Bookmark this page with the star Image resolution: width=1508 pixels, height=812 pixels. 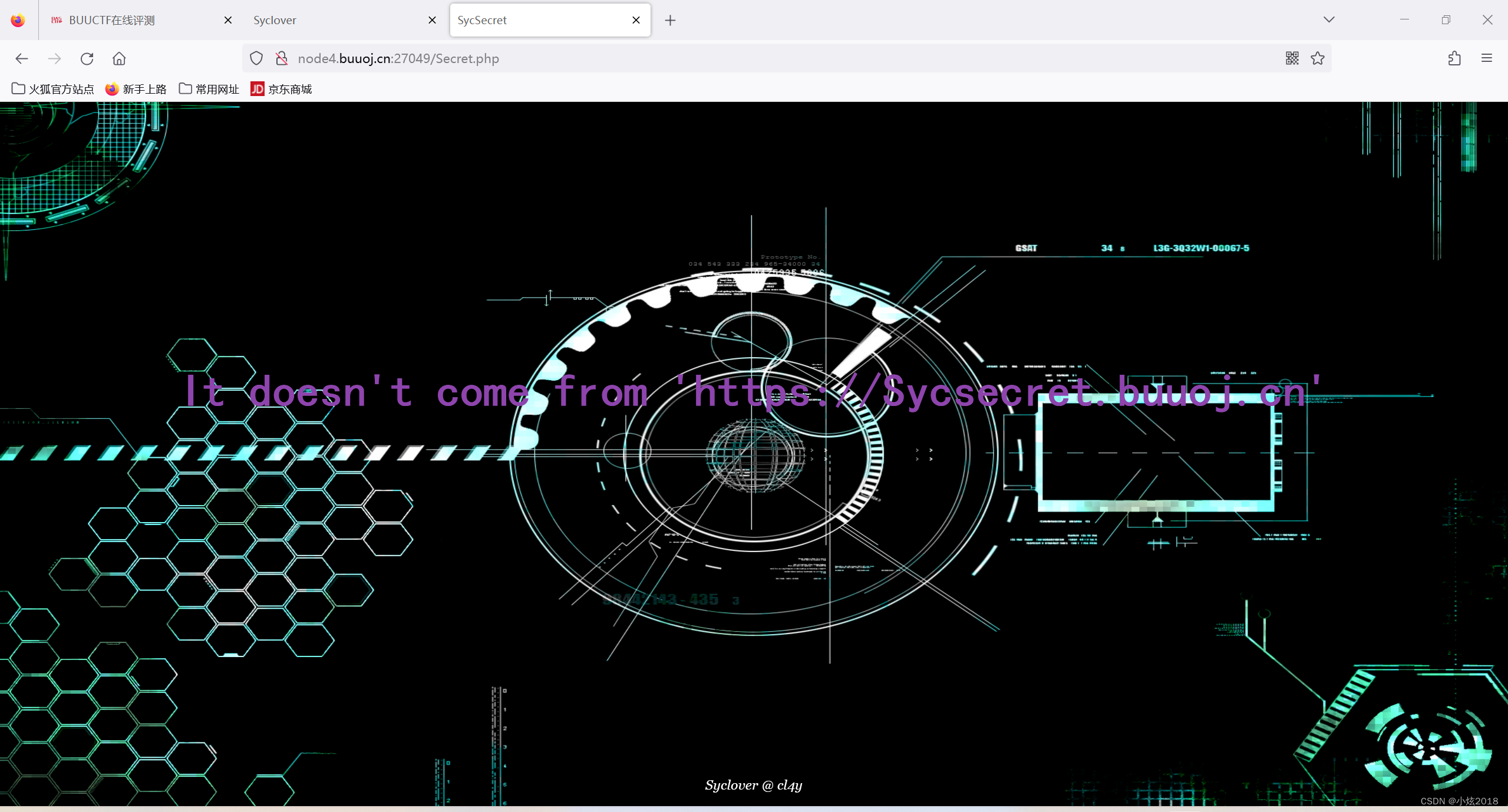[1318, 58]
